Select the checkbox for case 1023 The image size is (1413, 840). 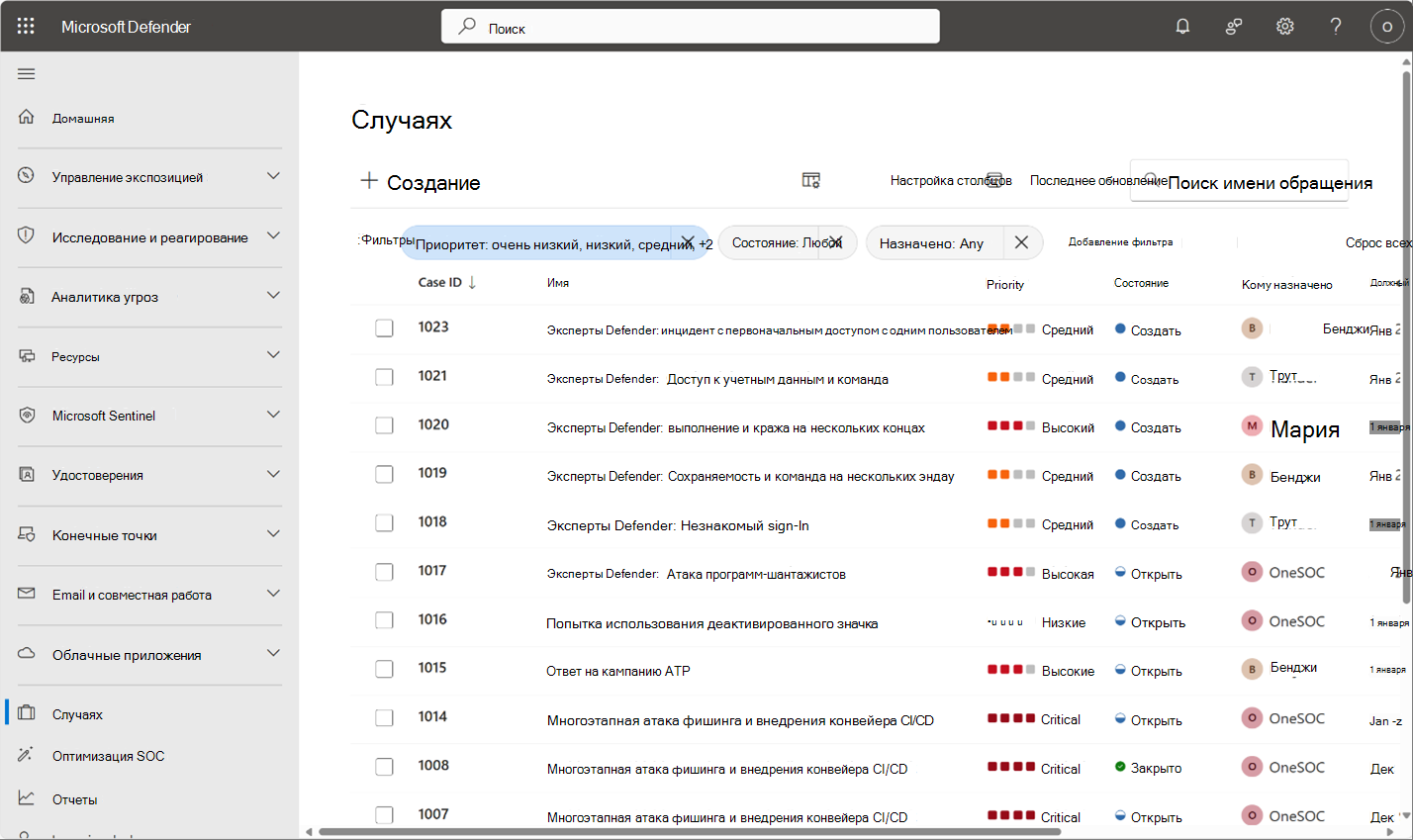tap(384, 327)
